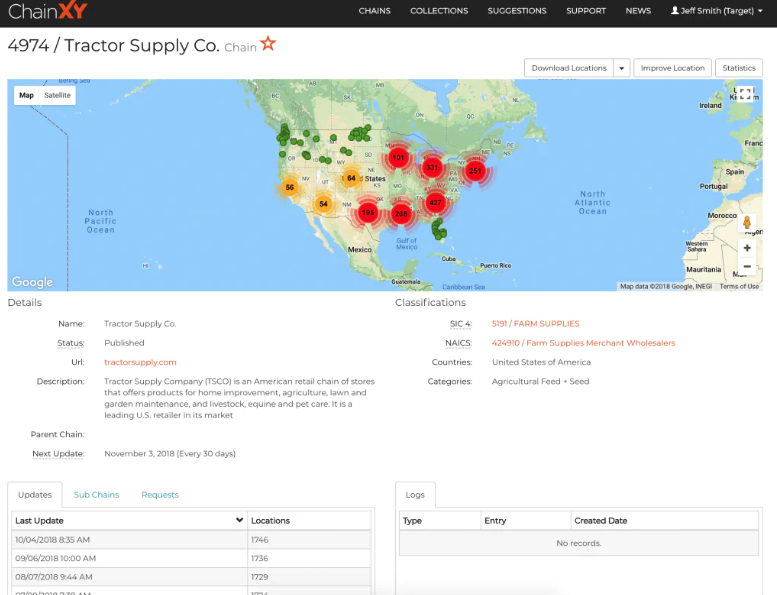Open the NEWS menu item
The height and width of the screenshot is (595, 777).
click(x=638, y=11)
